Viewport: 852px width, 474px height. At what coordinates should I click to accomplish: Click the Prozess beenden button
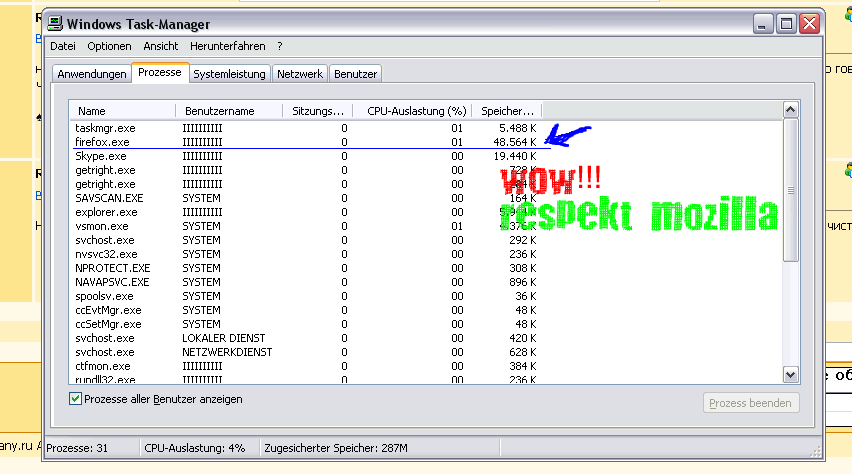coord(752,403)
